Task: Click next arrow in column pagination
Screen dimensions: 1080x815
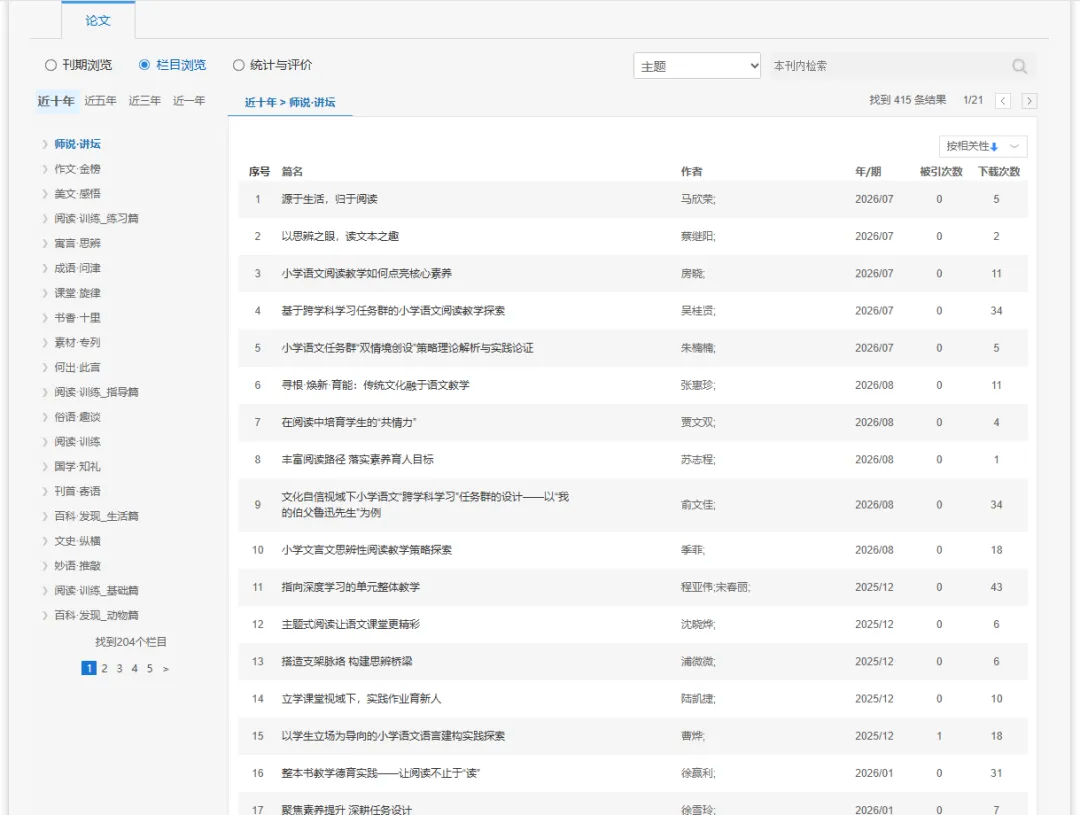Action: pyautogui.click(x=165, y=668)
